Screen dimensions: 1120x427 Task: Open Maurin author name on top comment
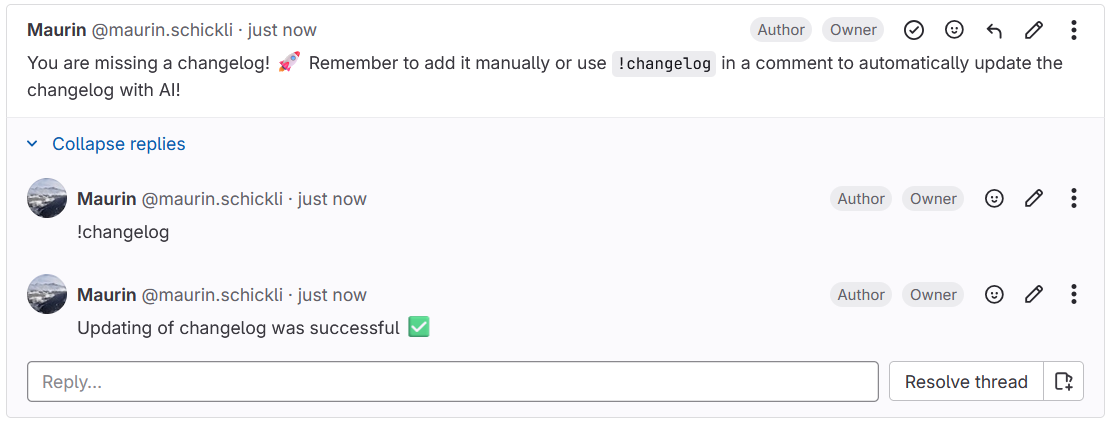click(x=56, y=30)
